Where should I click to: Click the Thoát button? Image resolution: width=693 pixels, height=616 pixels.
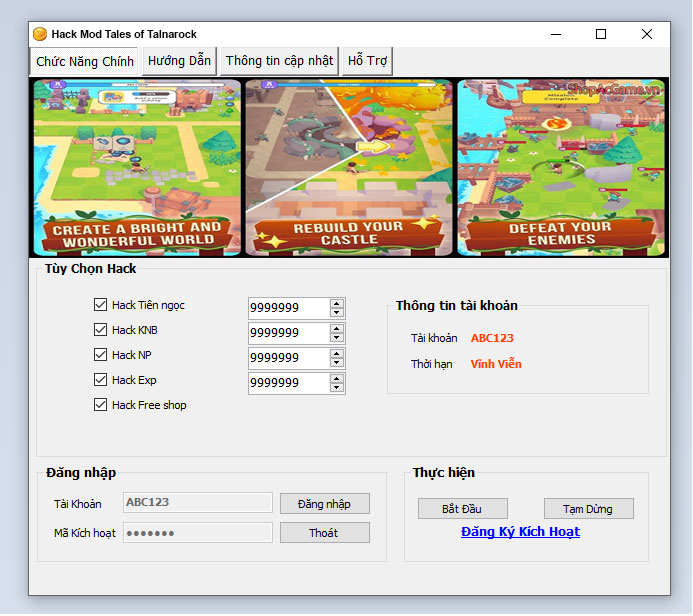(324, 533)
